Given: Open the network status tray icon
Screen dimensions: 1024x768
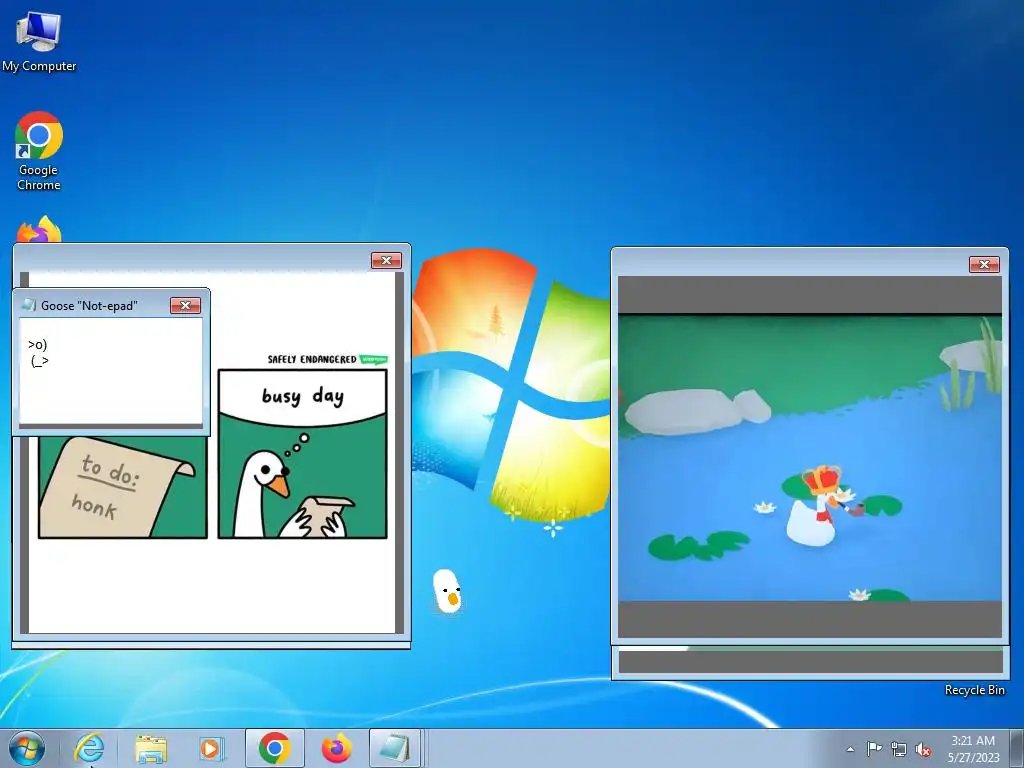Looking at the screenshot, I should (x=899, y=749).
